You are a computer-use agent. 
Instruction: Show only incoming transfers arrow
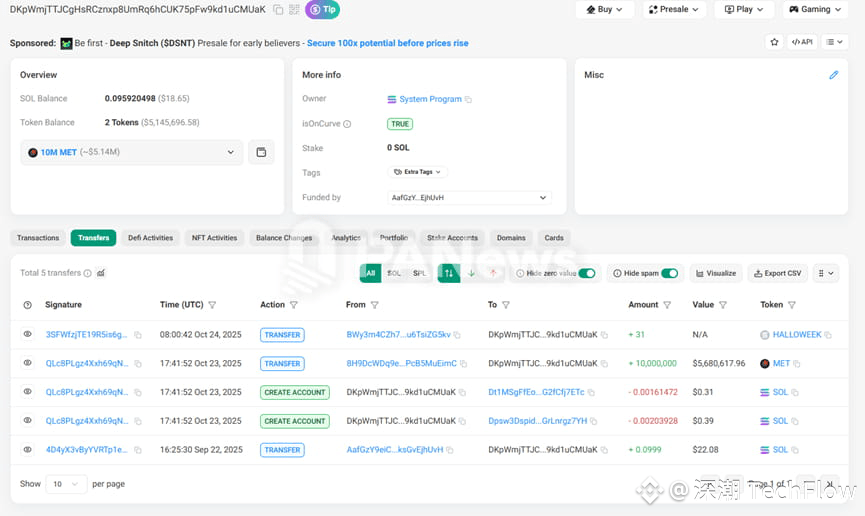tap(471, 273)
